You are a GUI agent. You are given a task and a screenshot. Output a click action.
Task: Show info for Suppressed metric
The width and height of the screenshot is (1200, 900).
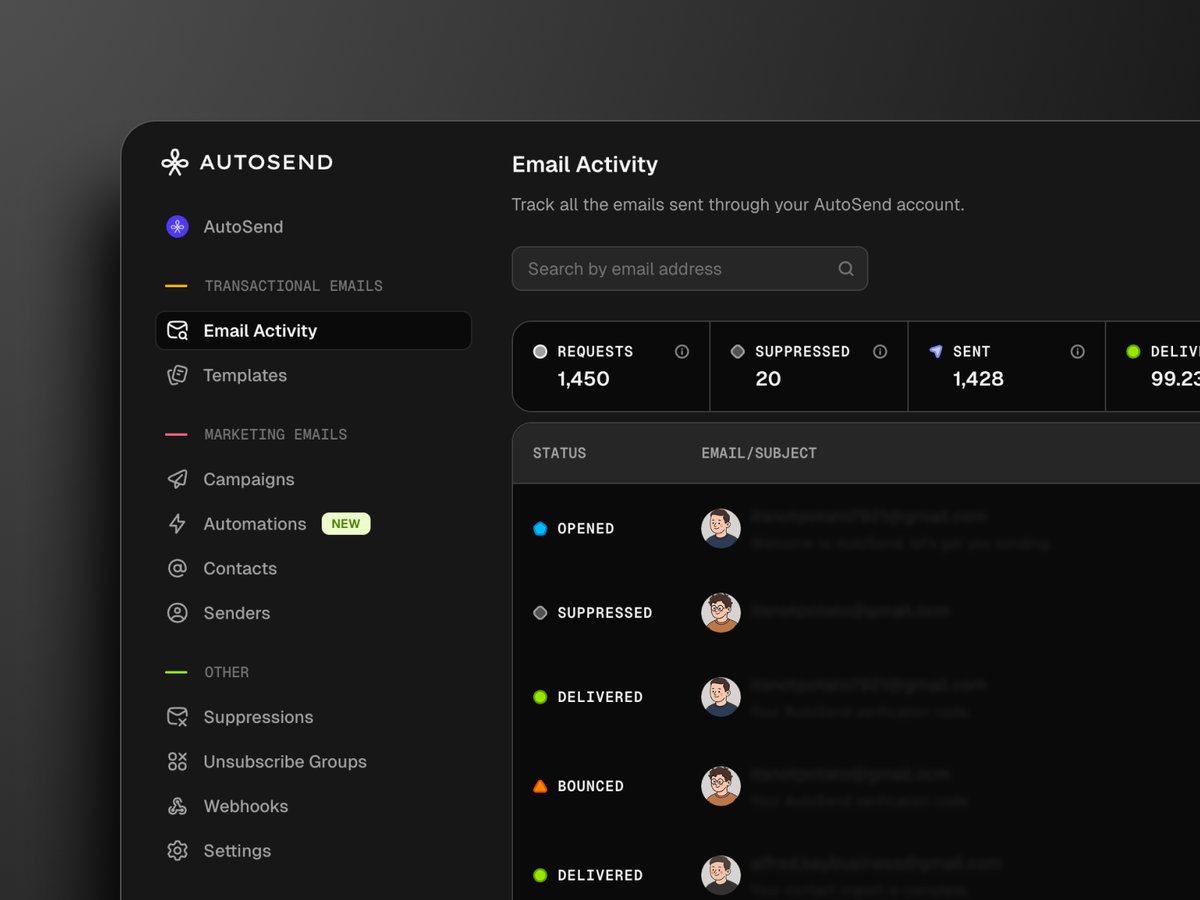(x=880, y=352)
